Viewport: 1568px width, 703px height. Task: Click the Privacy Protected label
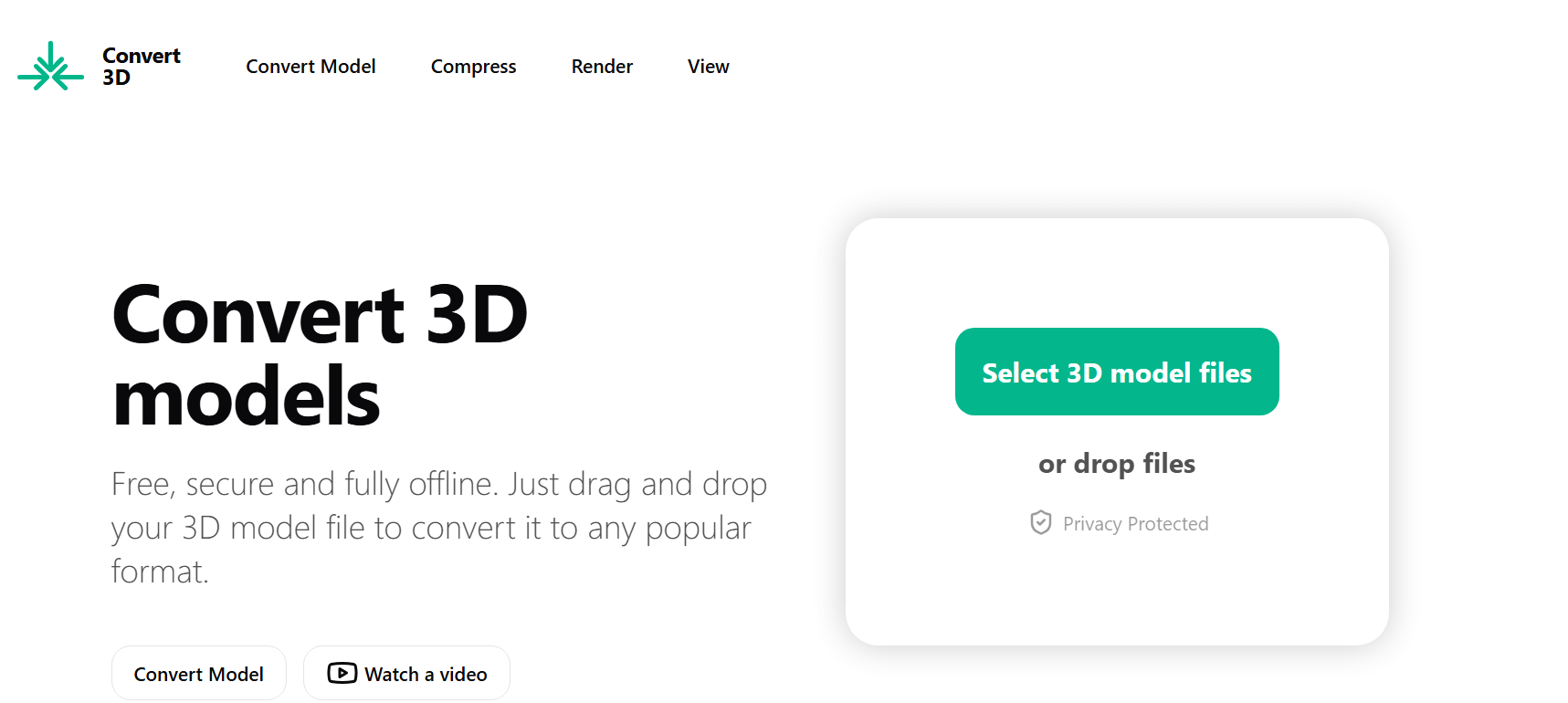coord(1135,523)
